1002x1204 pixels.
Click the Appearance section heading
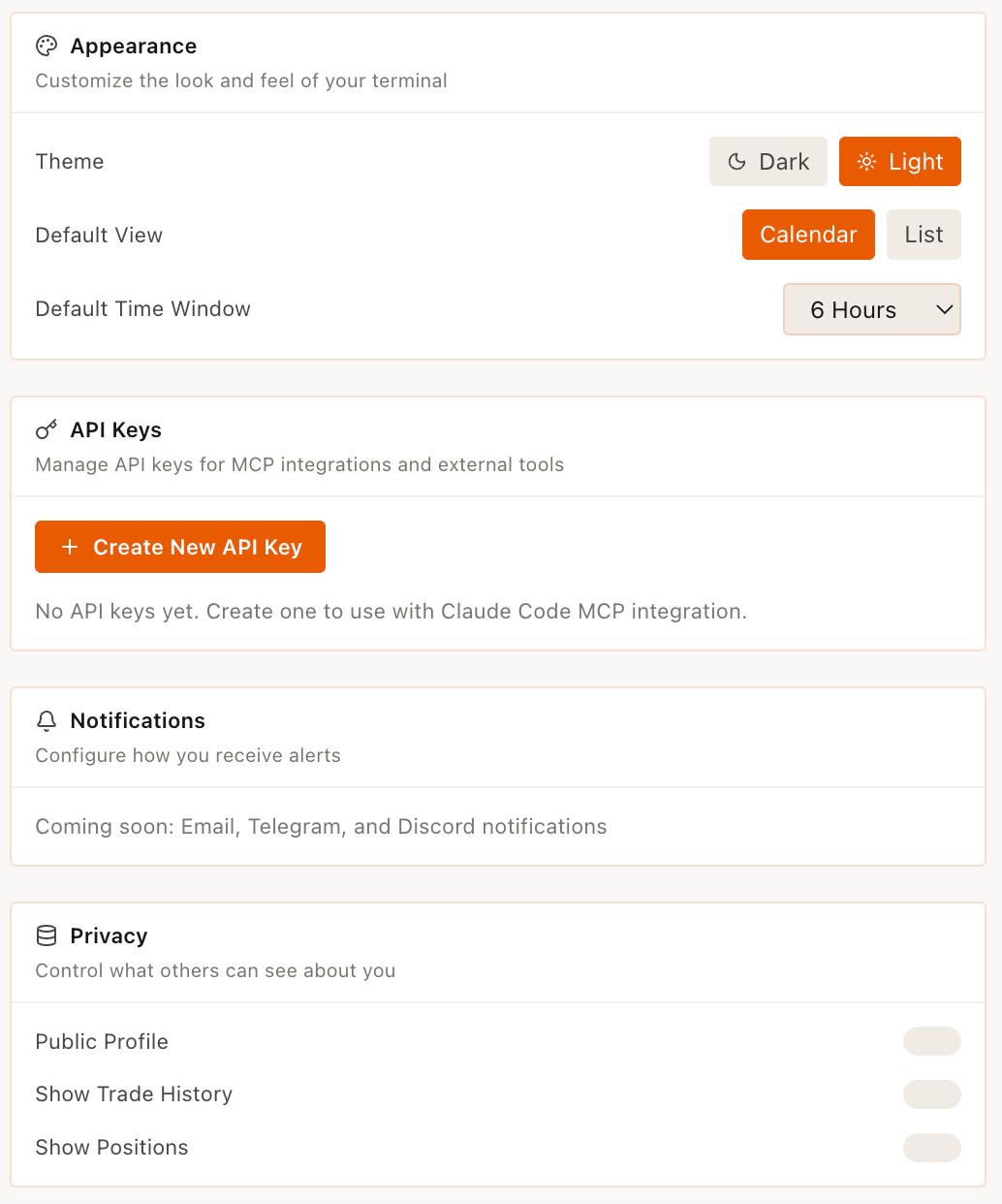[x=134, y=47]
